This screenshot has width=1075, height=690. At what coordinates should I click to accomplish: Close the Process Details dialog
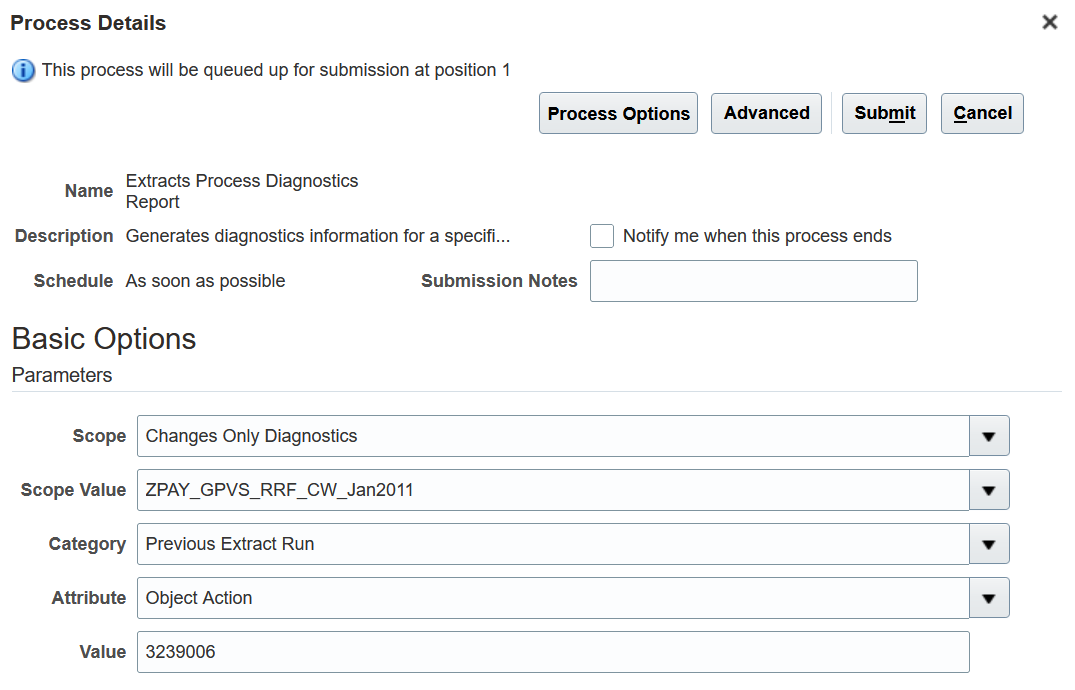(1049, 22)
